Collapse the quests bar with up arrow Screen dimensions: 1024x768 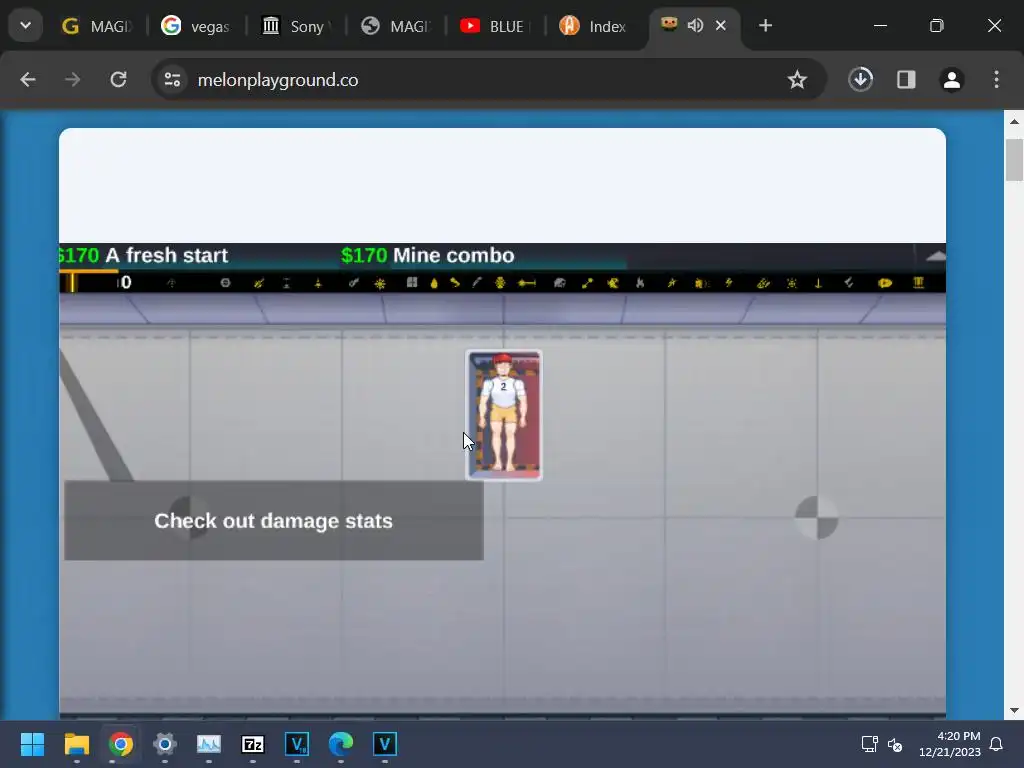935,255
